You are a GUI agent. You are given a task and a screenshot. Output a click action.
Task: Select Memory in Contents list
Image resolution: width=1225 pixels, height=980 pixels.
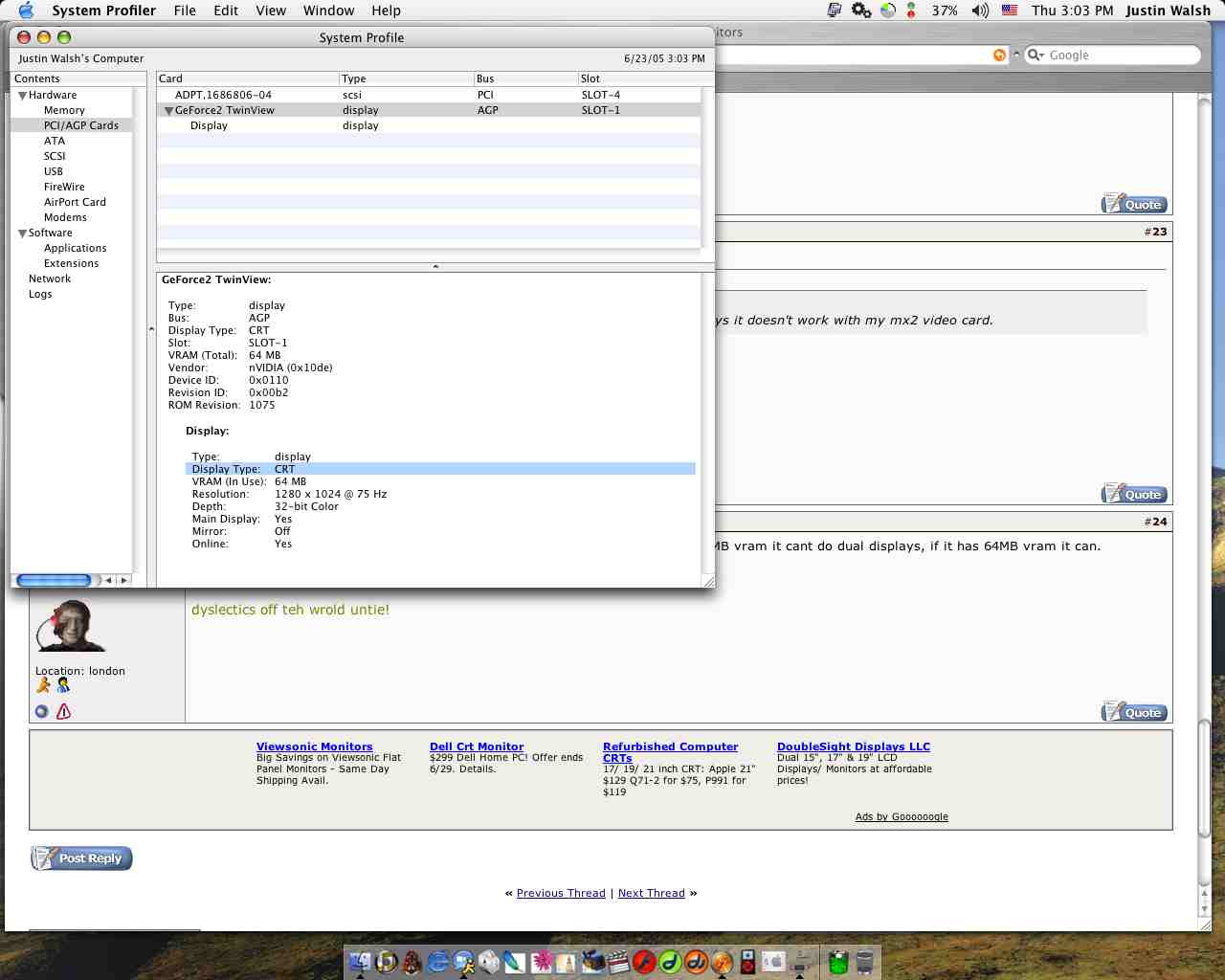coord(64,110)
